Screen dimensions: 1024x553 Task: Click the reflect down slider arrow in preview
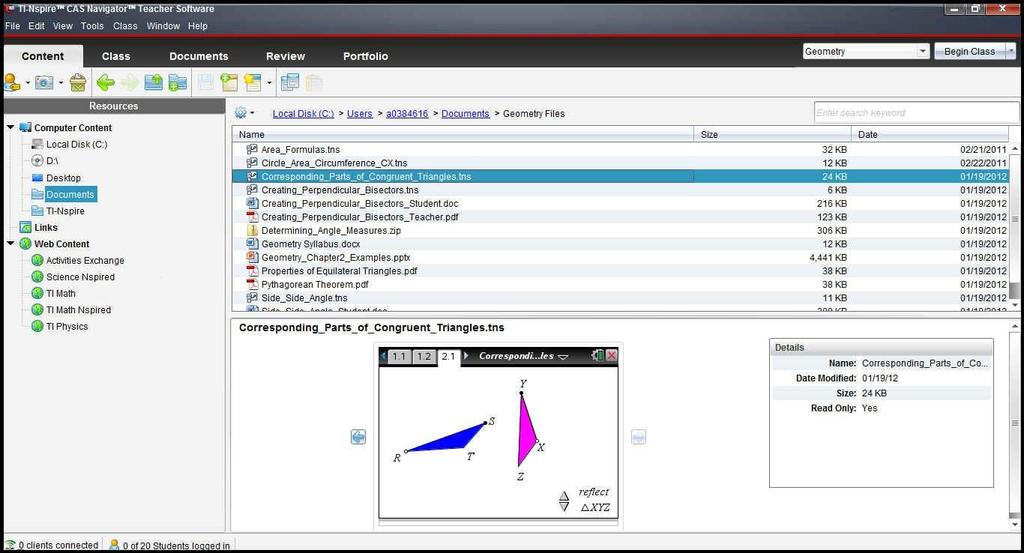tap(564, 506)
